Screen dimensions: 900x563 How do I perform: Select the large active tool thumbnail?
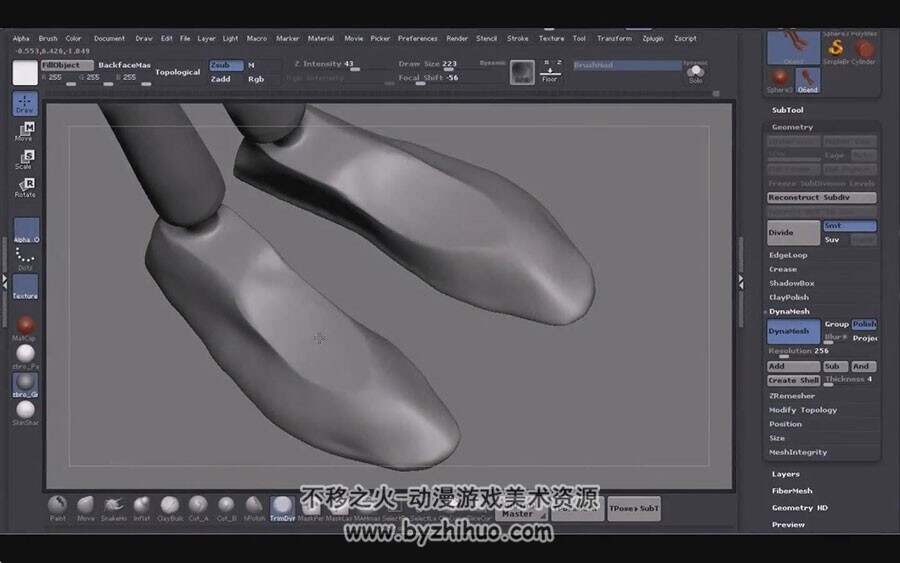tap(793, 47)
